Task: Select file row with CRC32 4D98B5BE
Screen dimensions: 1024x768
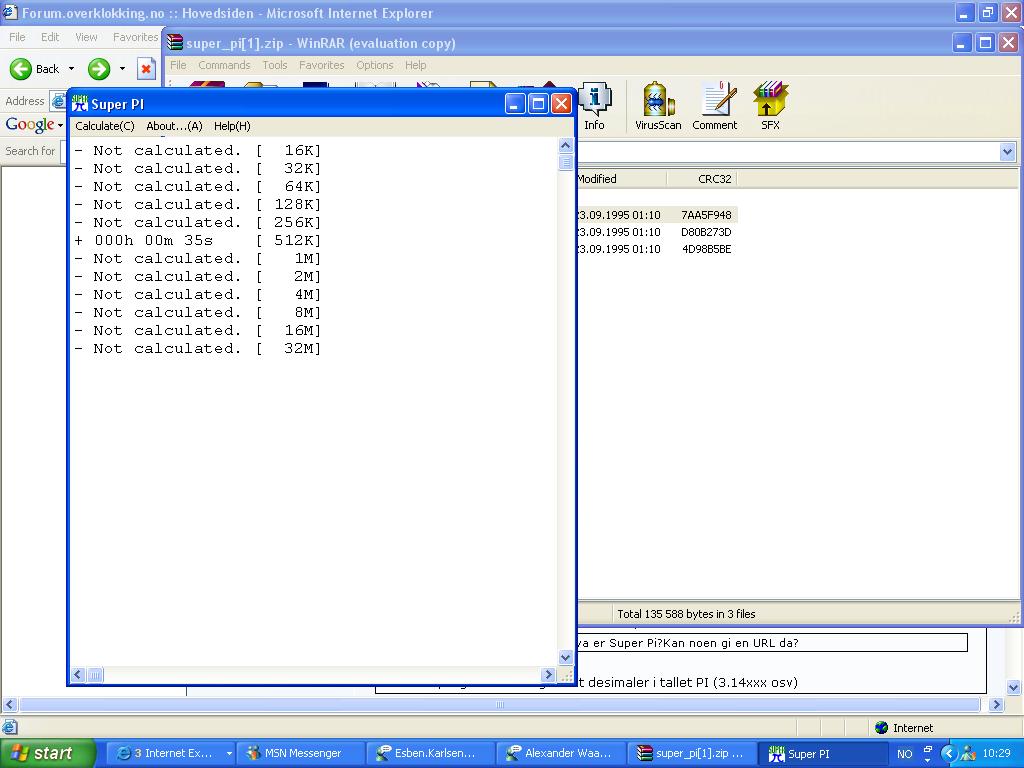Action: (x=656, y=249)
